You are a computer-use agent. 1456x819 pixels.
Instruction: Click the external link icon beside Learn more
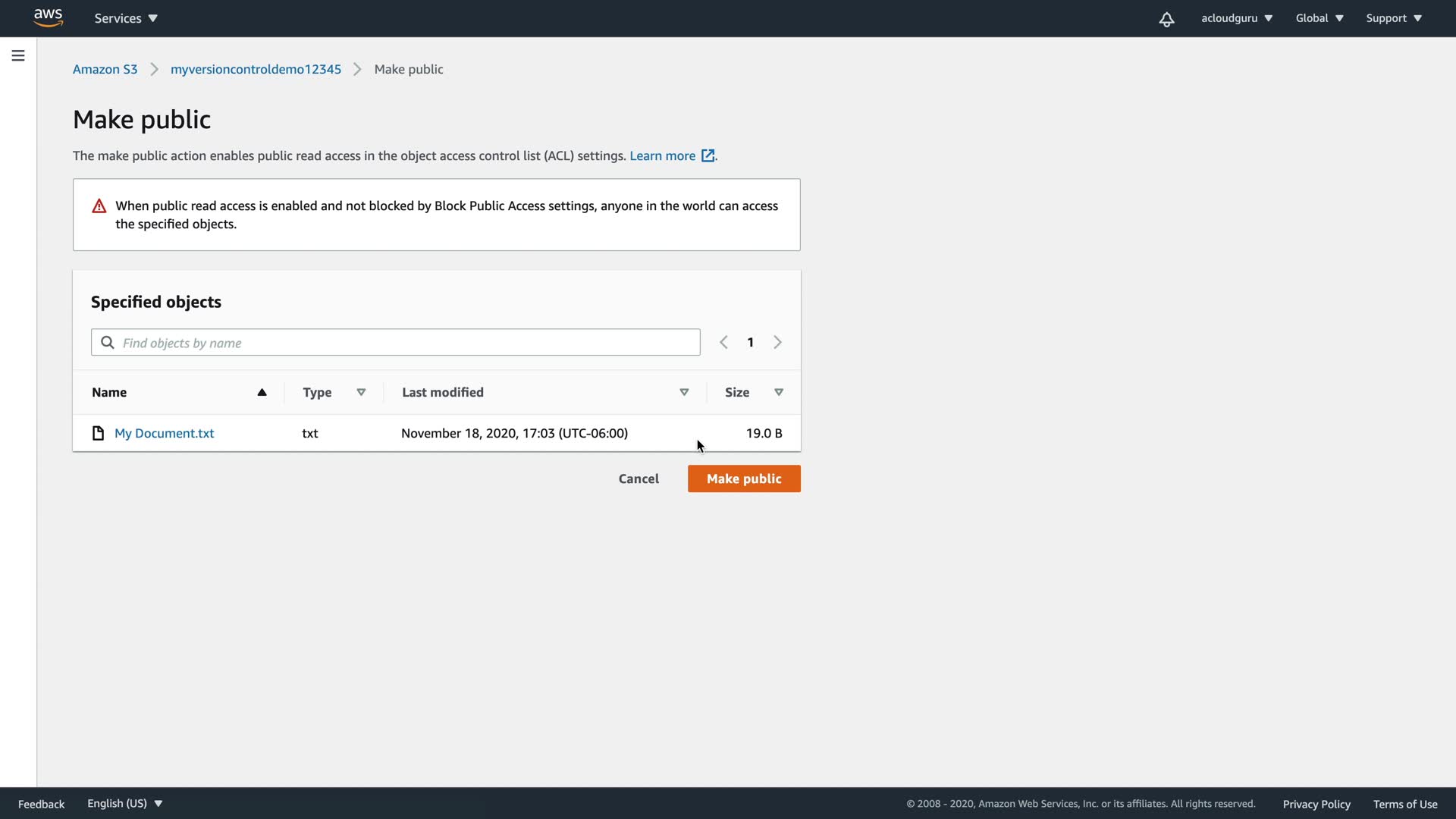708,155
